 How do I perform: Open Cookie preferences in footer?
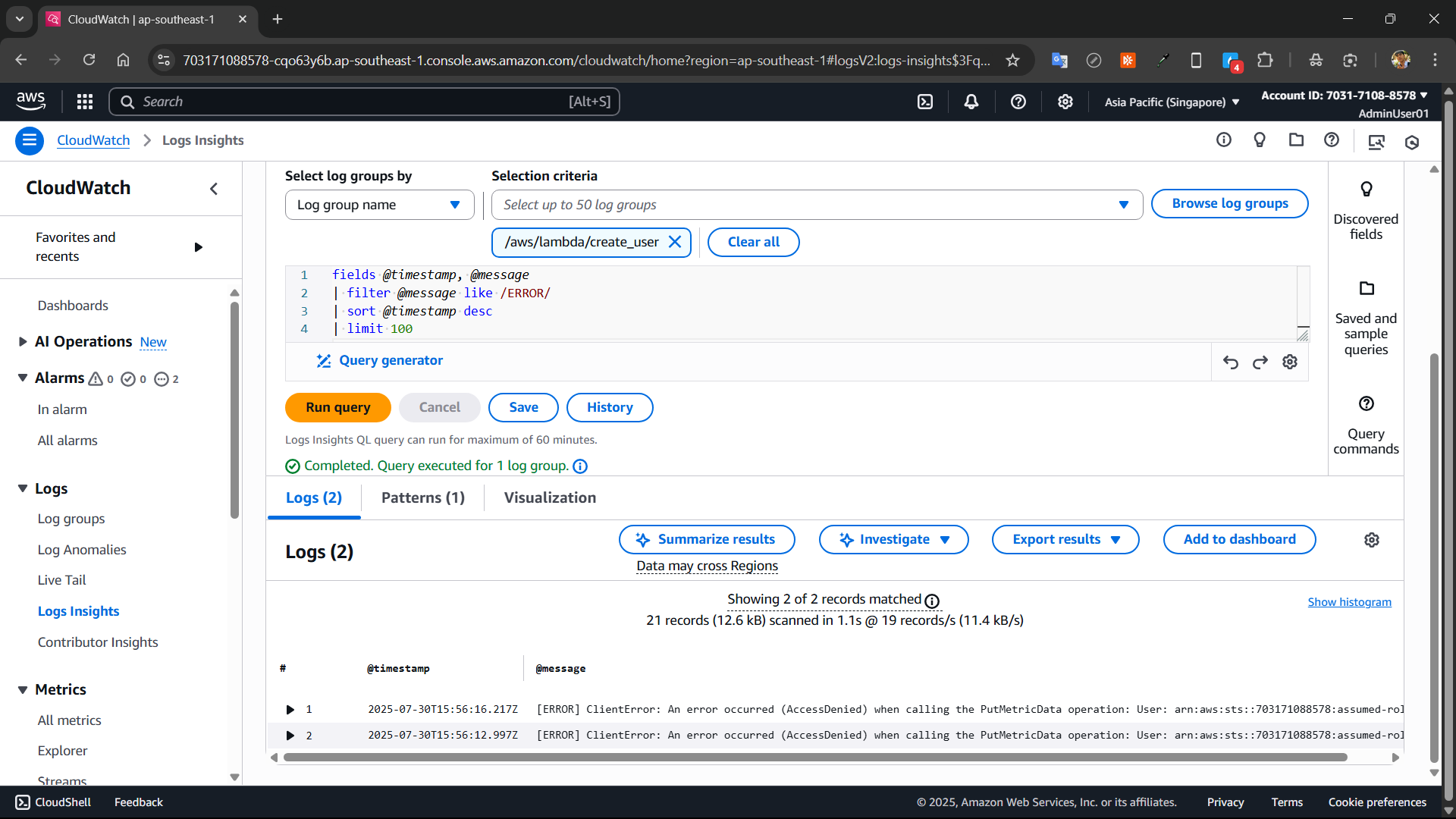[x=1377, y=802]
